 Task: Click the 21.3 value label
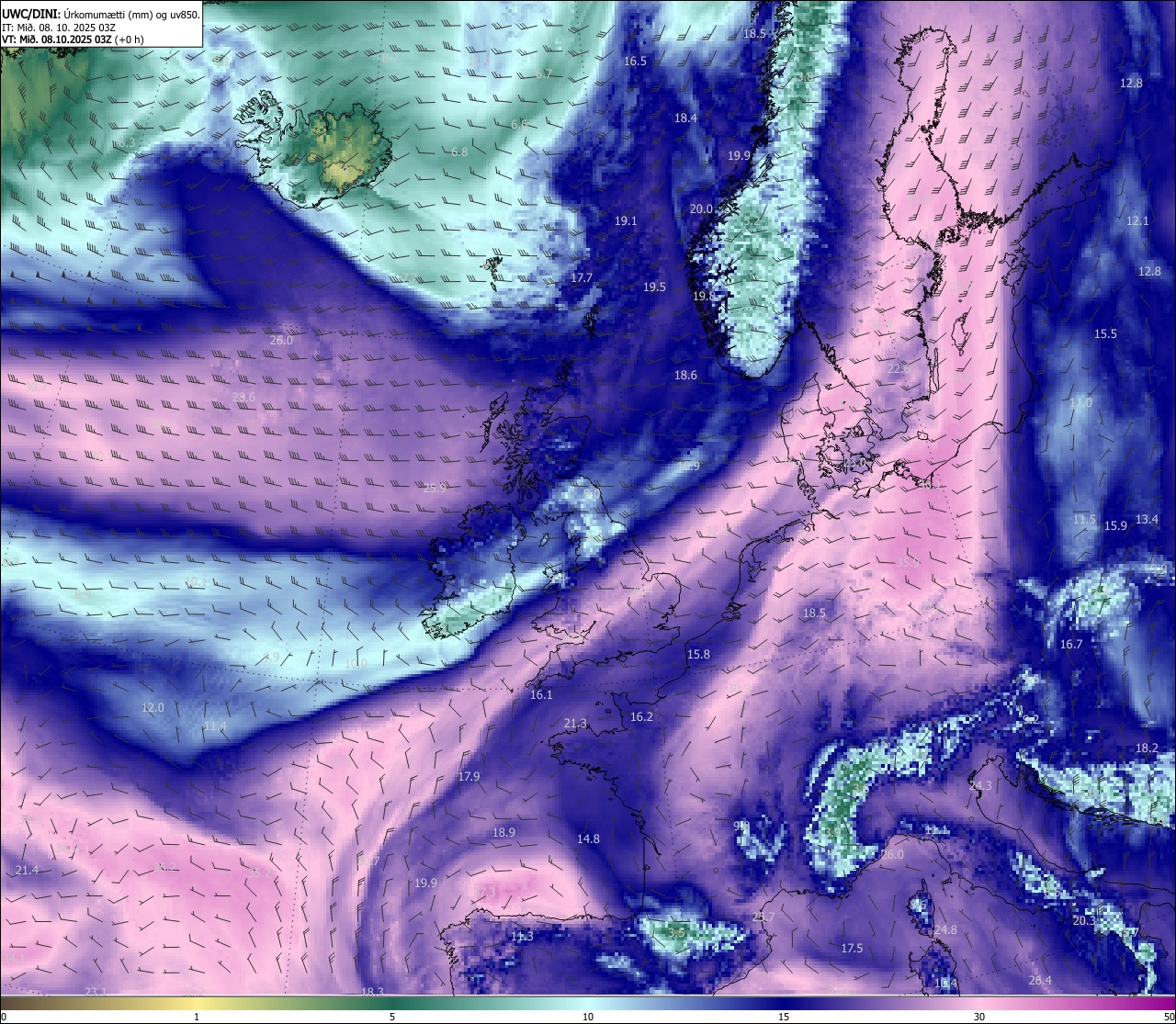pos(575,724)
